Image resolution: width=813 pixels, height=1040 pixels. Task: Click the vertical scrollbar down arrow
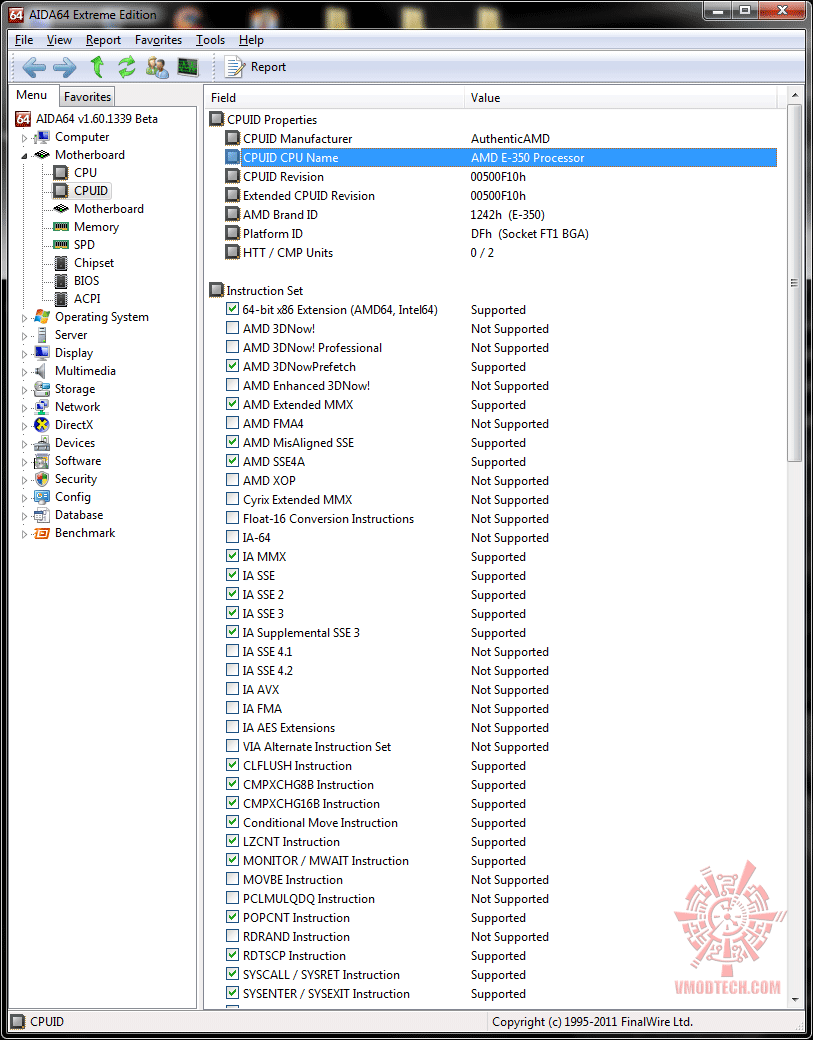point(794,1000)
